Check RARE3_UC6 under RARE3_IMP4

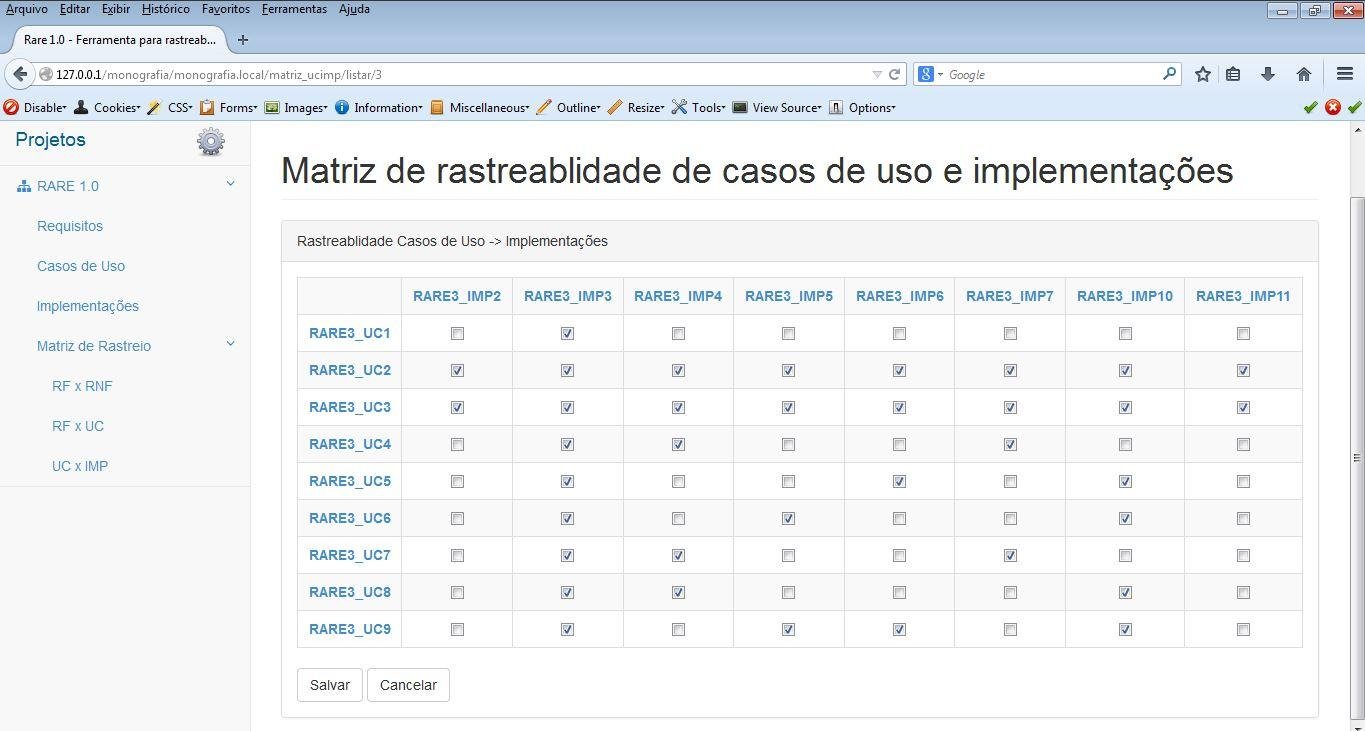[678, 518]
